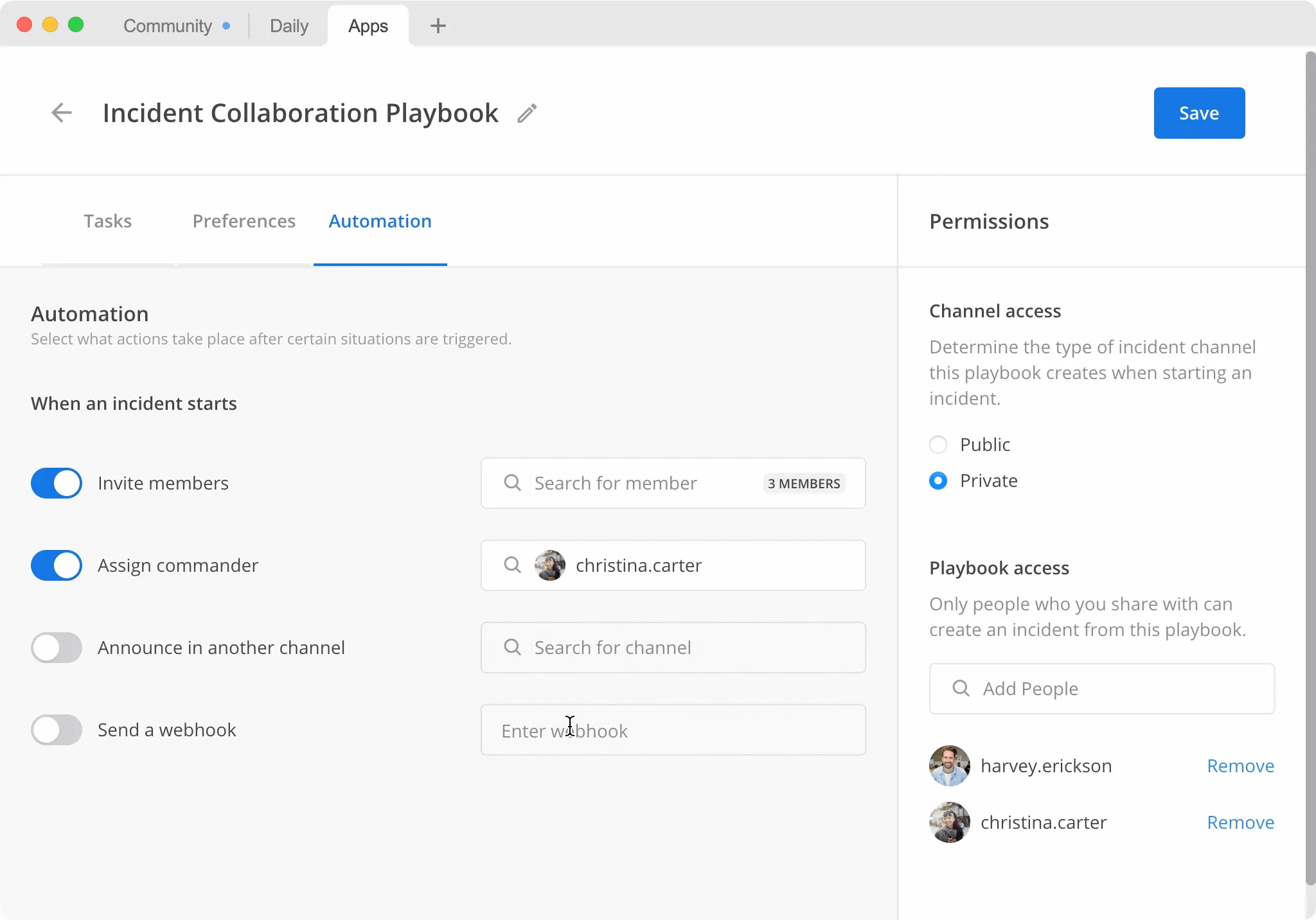This screenshot has width=1316, height=920.
Task: Click the macOS yellow minimize button
Action: coord(50,24)
